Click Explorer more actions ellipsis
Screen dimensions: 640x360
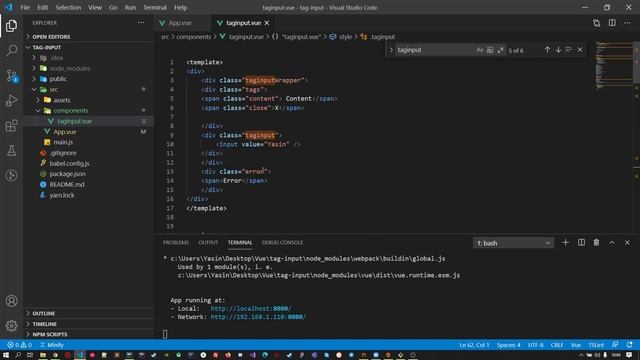[141, 23]
